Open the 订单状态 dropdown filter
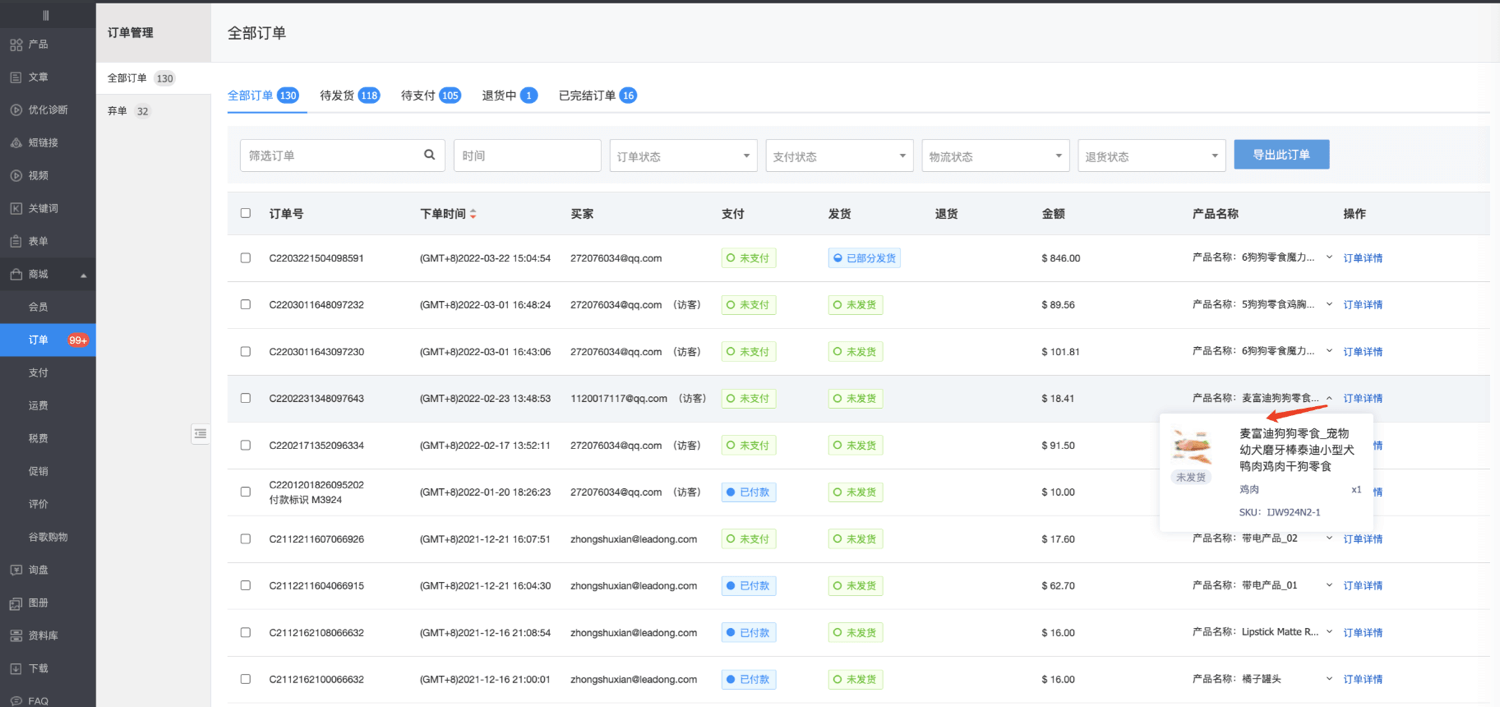Image resolution: width=1500 pixels, height=707 pixels. 682,156
